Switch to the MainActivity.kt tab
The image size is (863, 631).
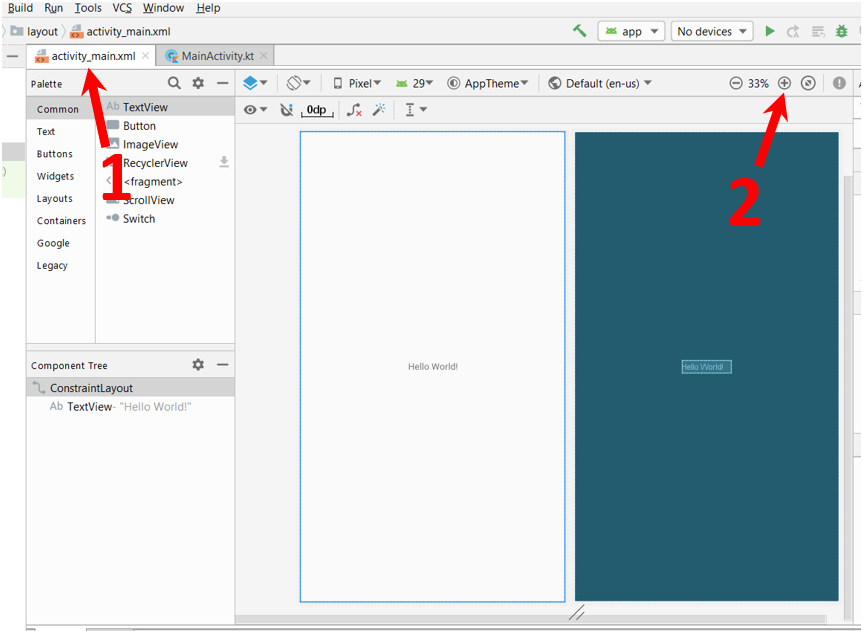click(217, 56)
